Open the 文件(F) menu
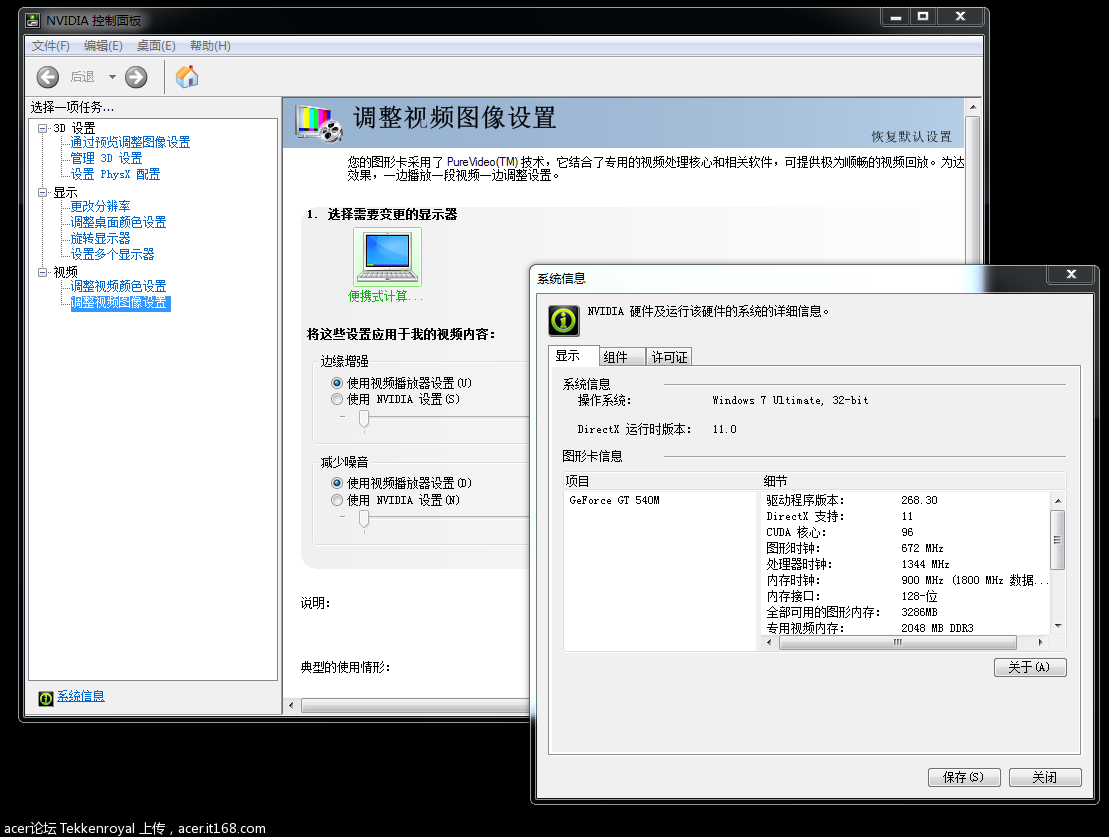Image resolution: width=1109 pixels, height=837 pixels. (x=50, y=46)
